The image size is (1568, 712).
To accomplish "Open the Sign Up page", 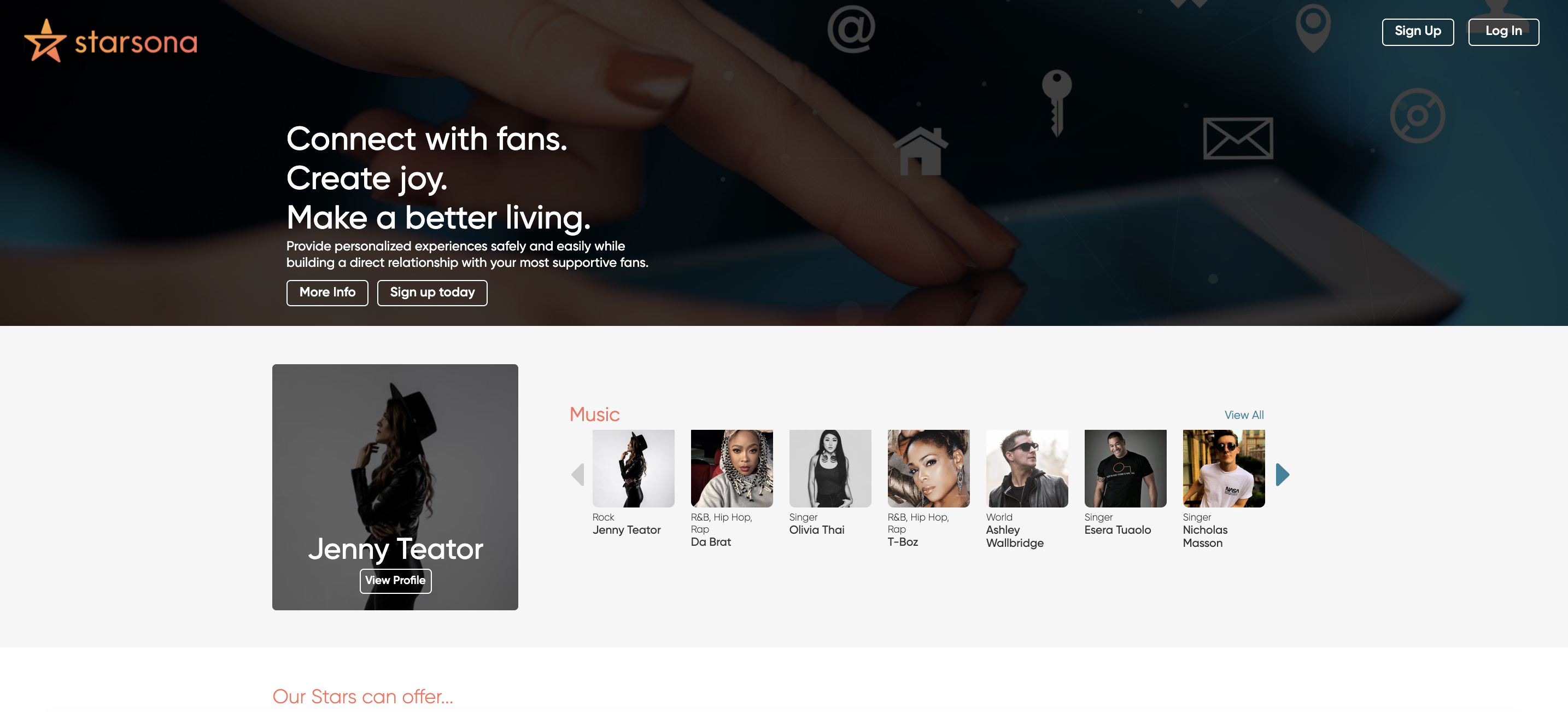I will click(x=1417, y=32).
